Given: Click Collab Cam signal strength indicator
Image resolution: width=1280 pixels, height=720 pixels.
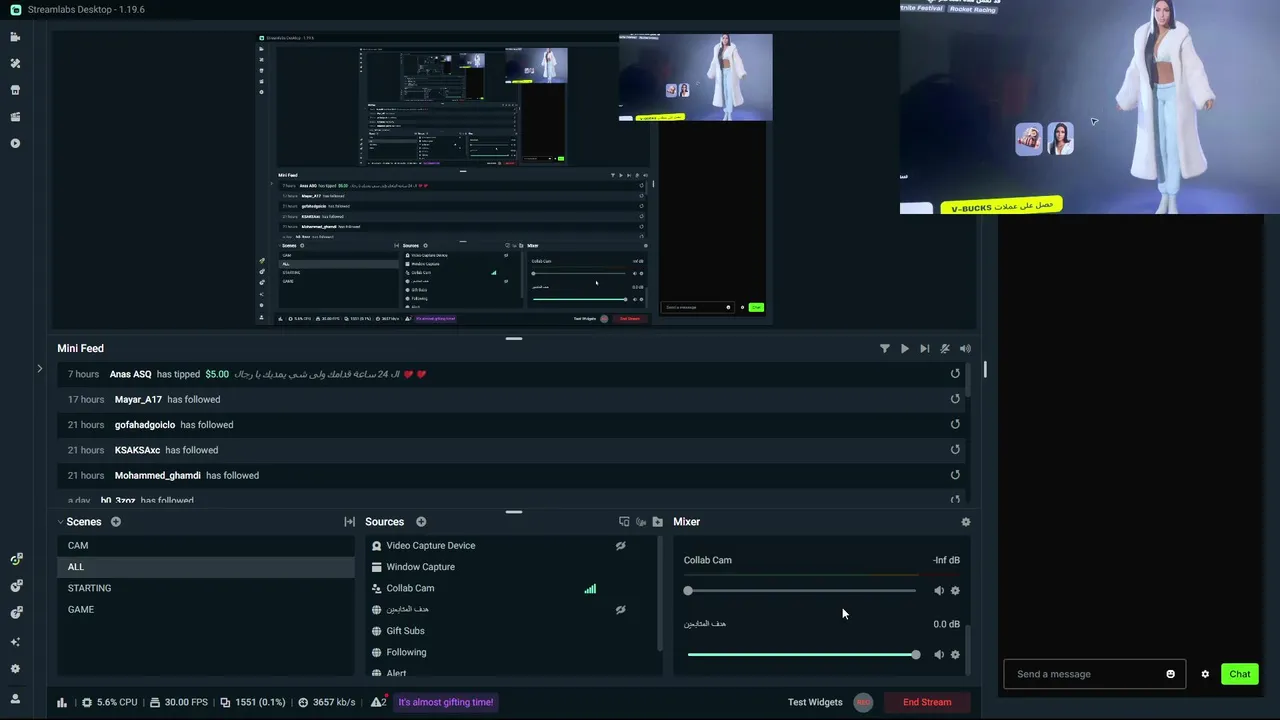Looking at the screenshot, I should [590, 589].
